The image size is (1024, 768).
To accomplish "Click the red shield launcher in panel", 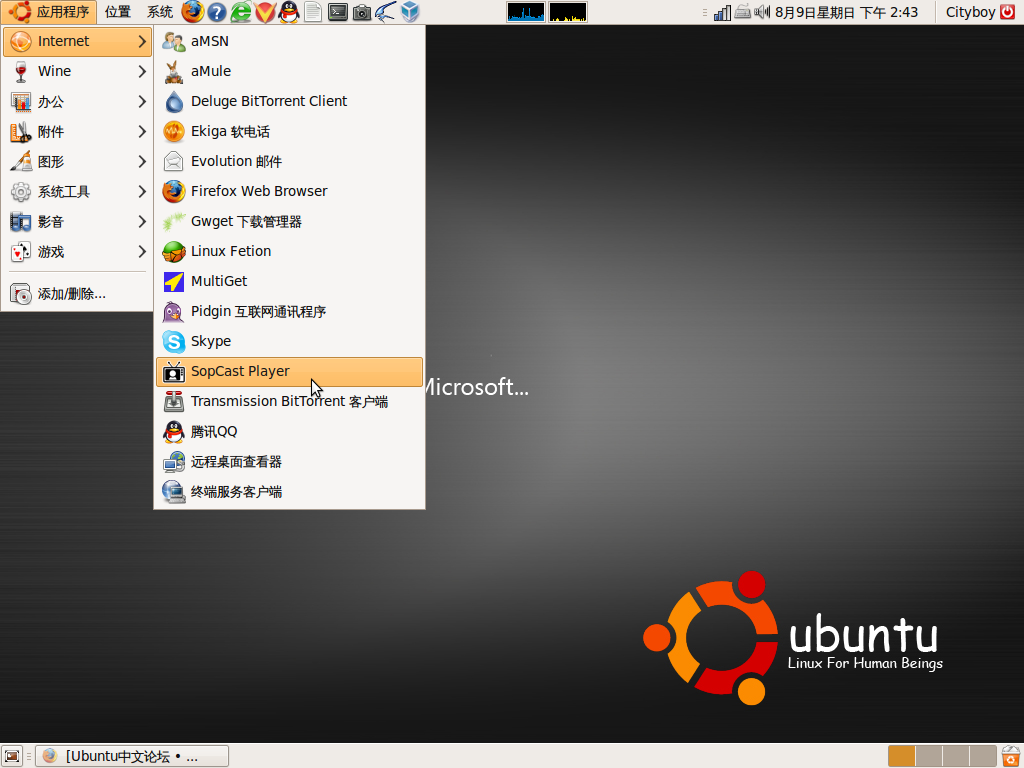I will point(265,12).
